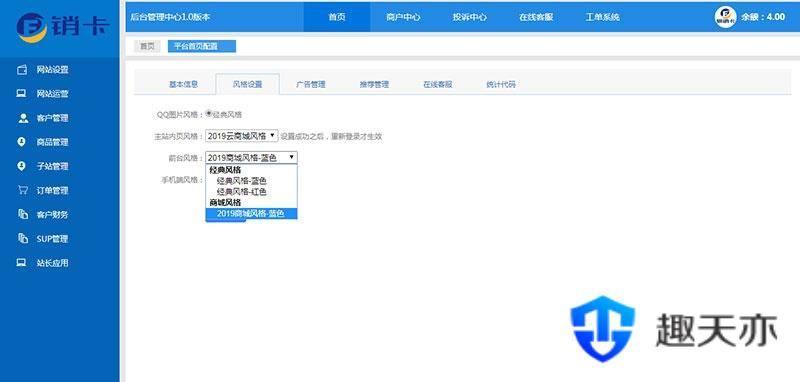Open 工单系统 in the top navigation
This screenshot has width=800, height=382.
click(x=602, y=17)
